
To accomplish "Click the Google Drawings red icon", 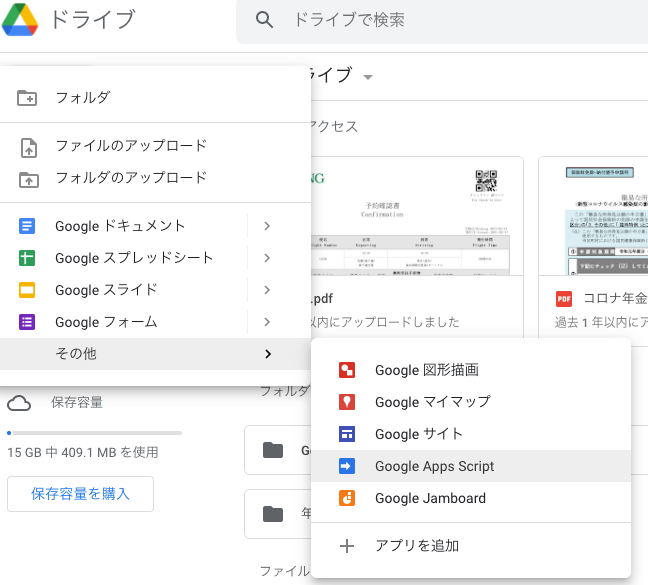I will coord(347,370).
